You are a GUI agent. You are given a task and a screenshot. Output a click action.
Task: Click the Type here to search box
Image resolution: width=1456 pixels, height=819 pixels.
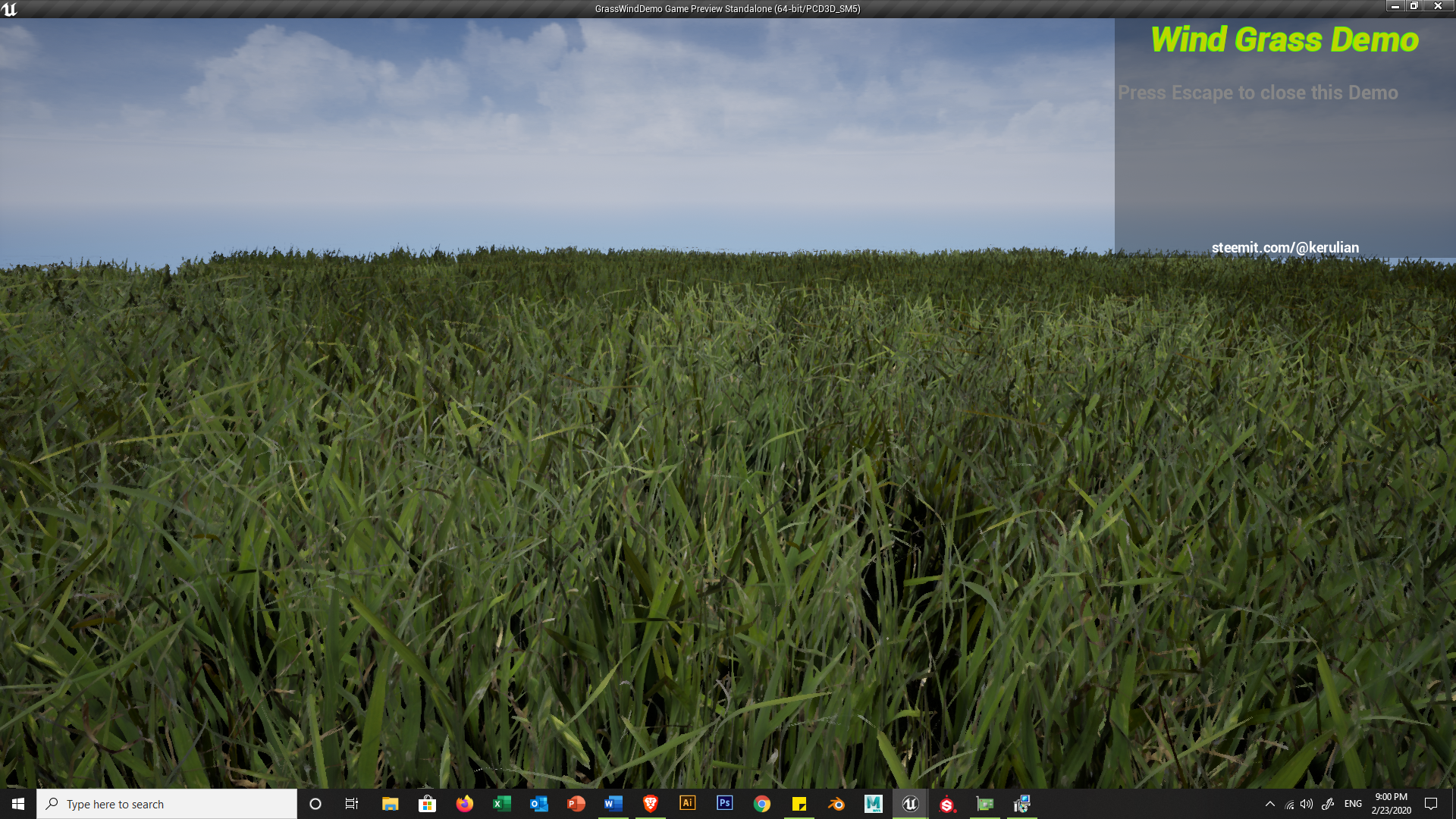[x=167, y=804]
